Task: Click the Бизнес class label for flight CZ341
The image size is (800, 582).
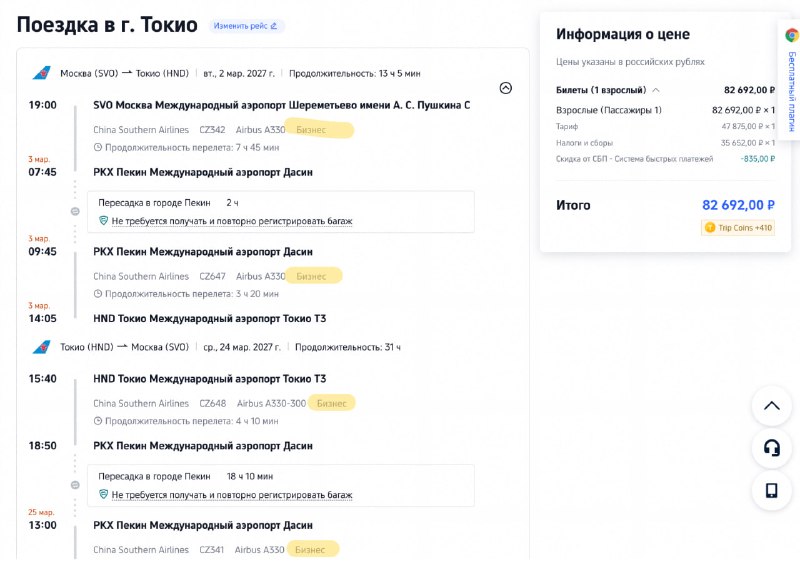Action: coord(310,549)
